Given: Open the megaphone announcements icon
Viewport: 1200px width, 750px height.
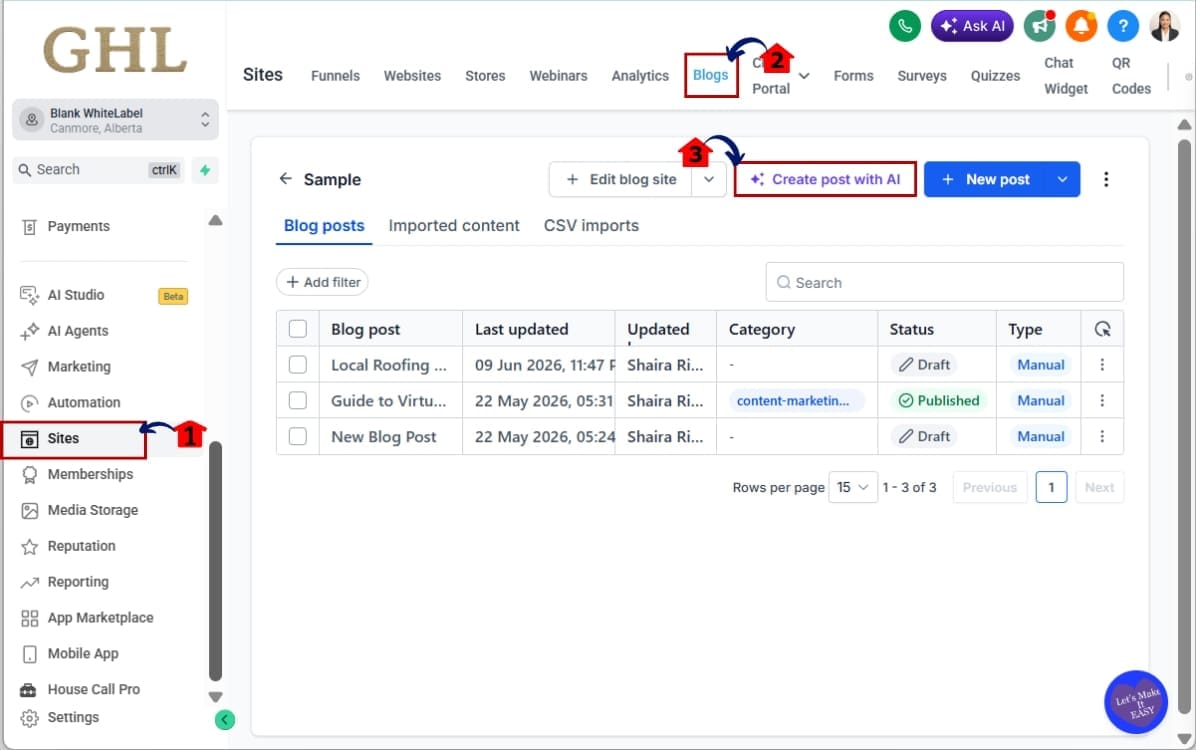Looking at the screenshot, I should pos(1040,26).
